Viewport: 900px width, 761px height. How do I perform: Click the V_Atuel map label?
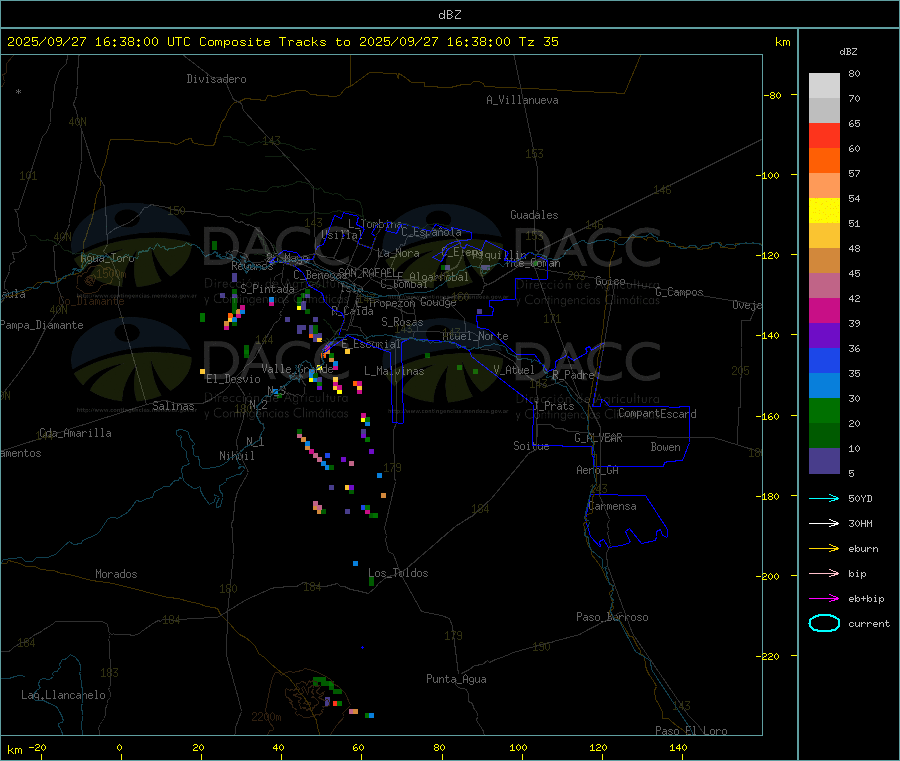pos(514,370)
